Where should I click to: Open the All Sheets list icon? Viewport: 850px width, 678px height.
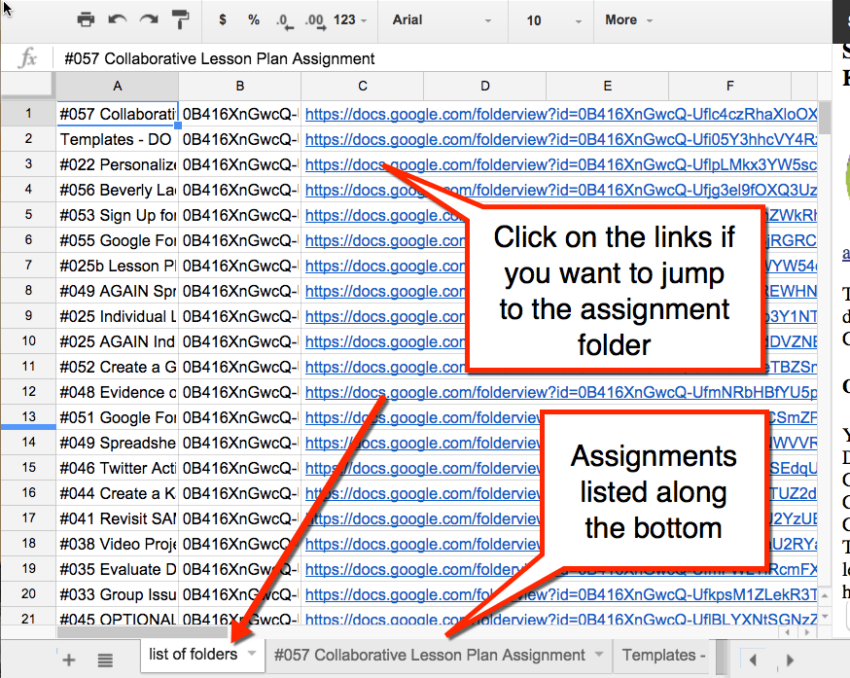pos(105,660)
